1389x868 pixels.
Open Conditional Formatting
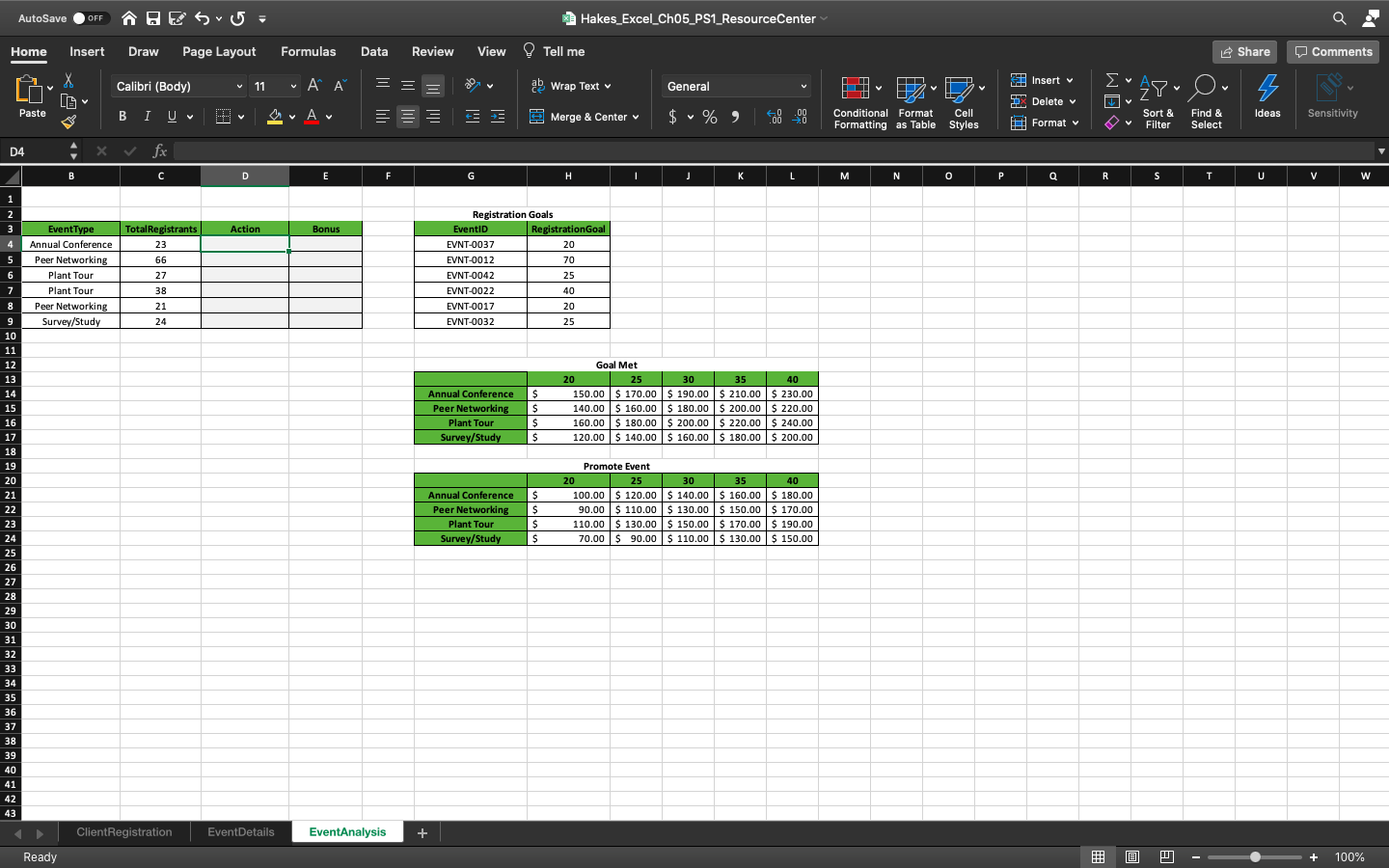click(x=859, y=101)
